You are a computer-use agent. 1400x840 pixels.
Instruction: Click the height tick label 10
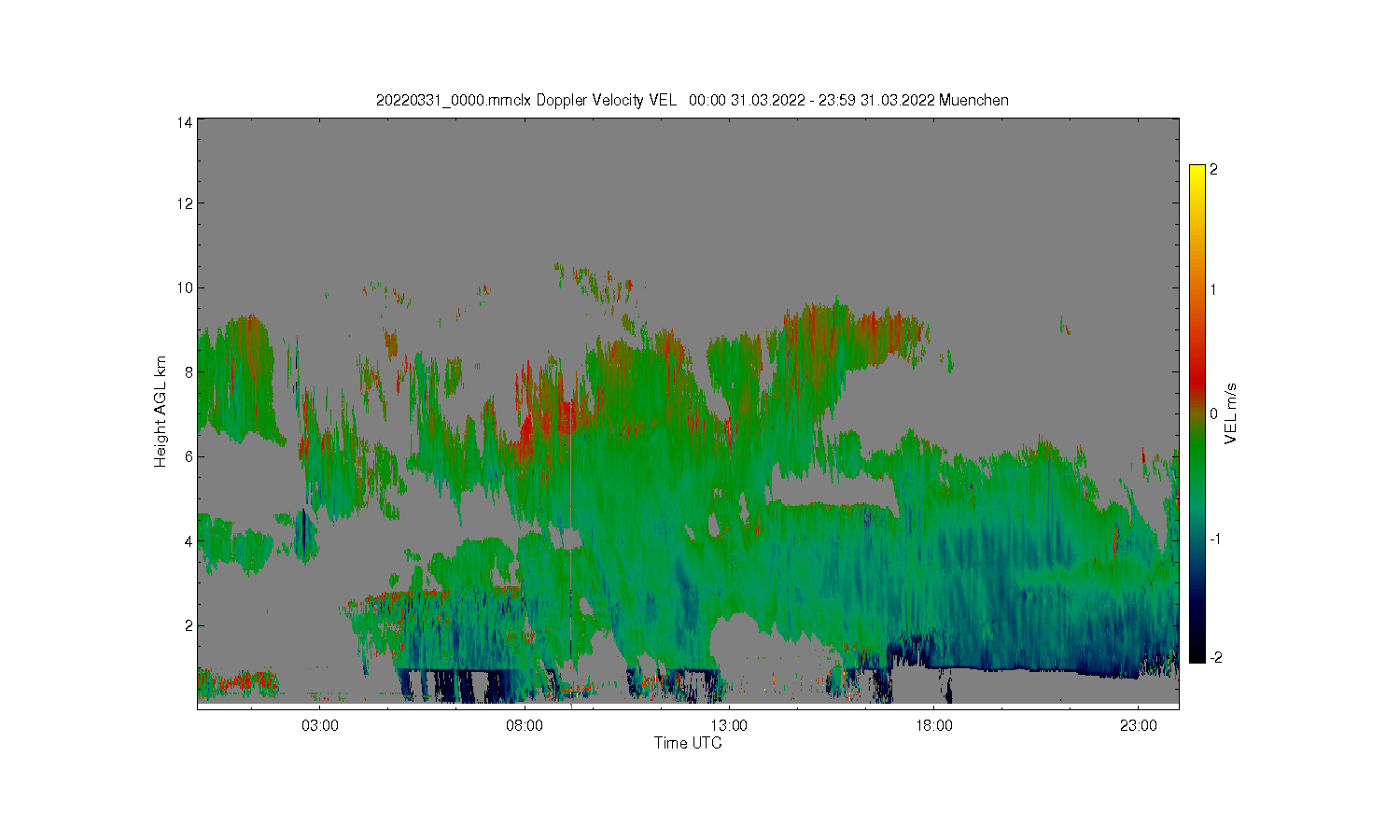(x=185, y=287)
